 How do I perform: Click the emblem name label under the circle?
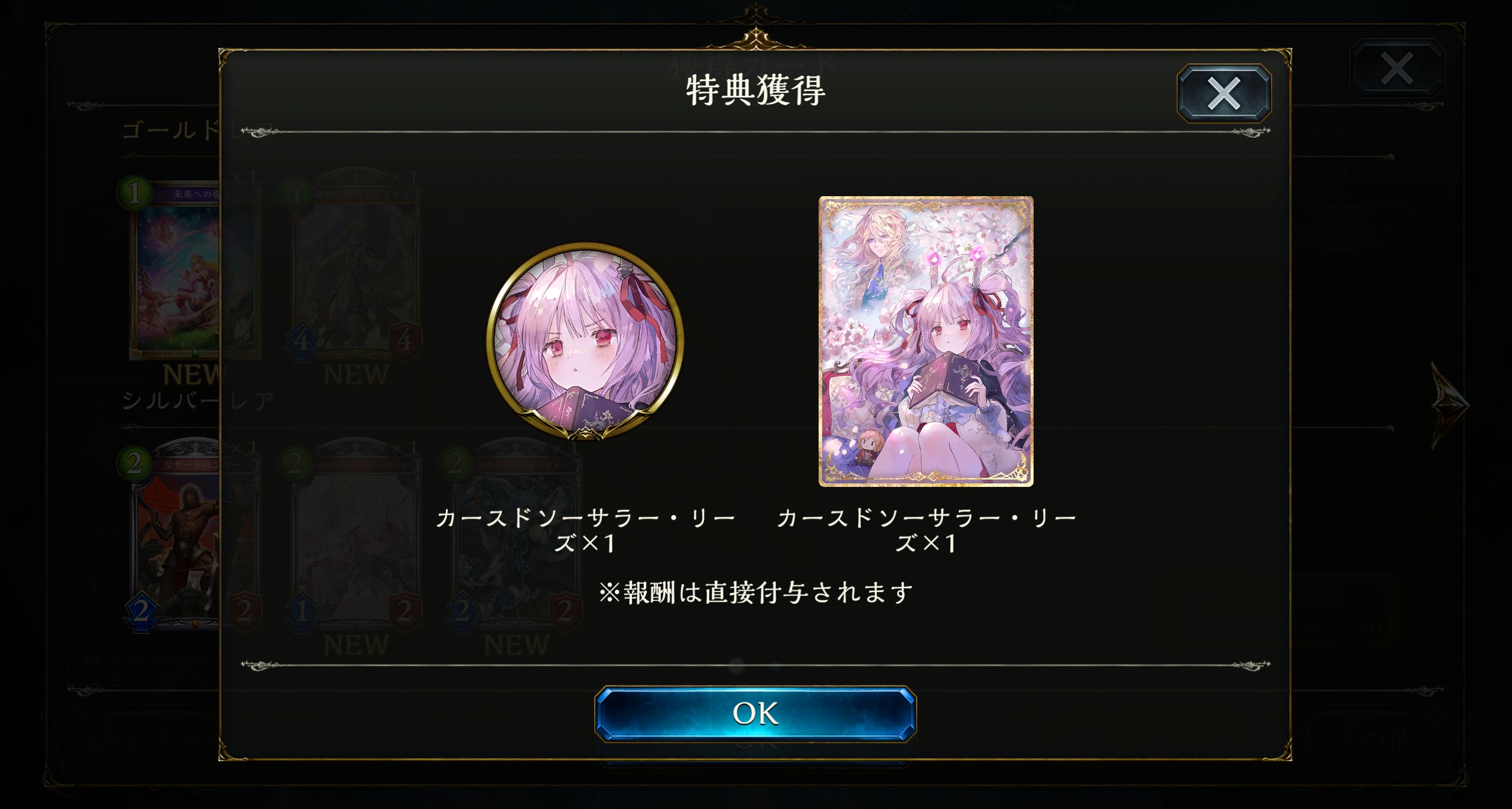(x=585, y=530)
